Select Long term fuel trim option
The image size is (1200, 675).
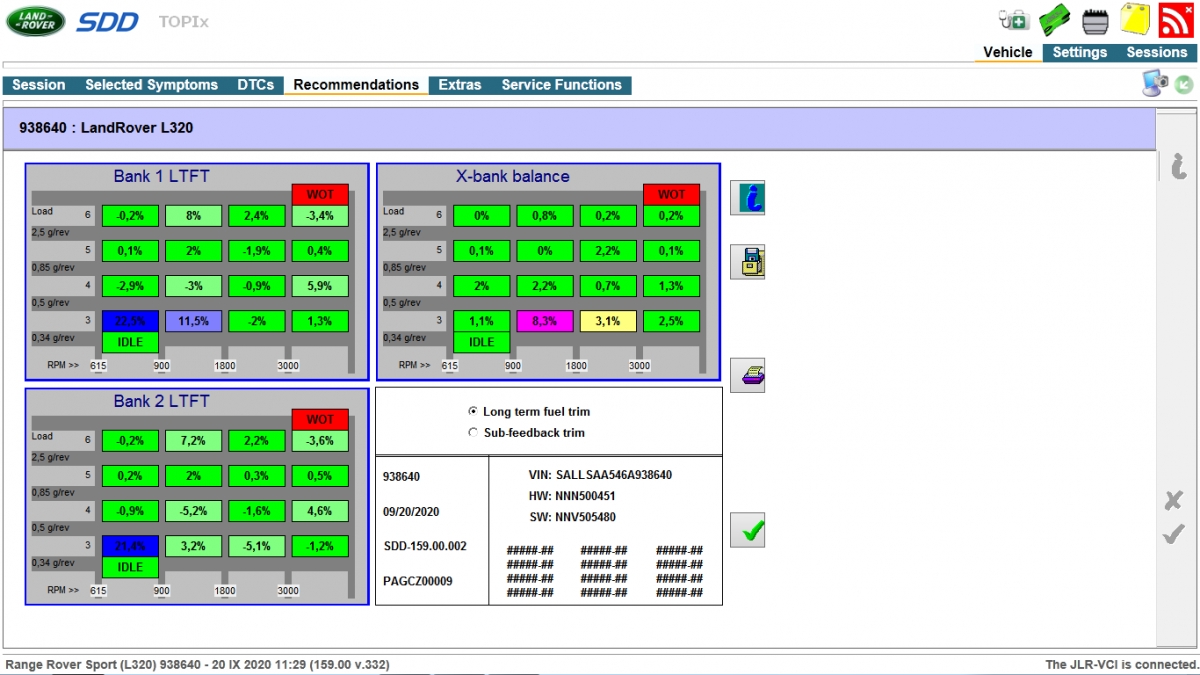[x=473, y=411]
